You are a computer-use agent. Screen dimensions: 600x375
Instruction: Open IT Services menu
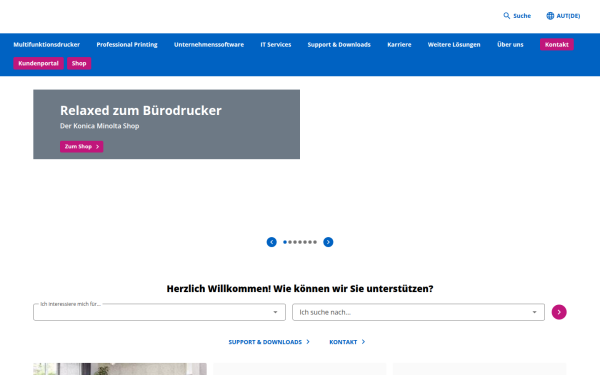(276, 45)
